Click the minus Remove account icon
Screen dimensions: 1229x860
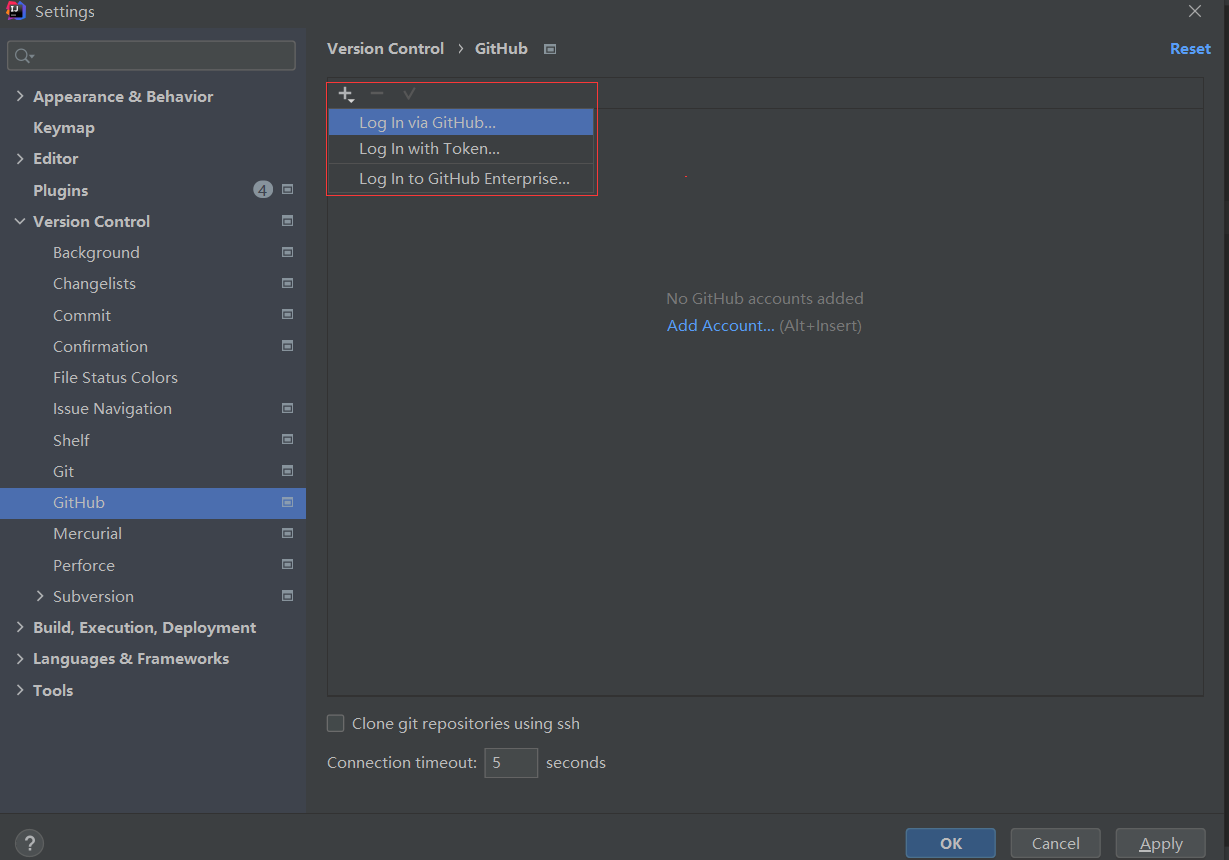[377, 93]
